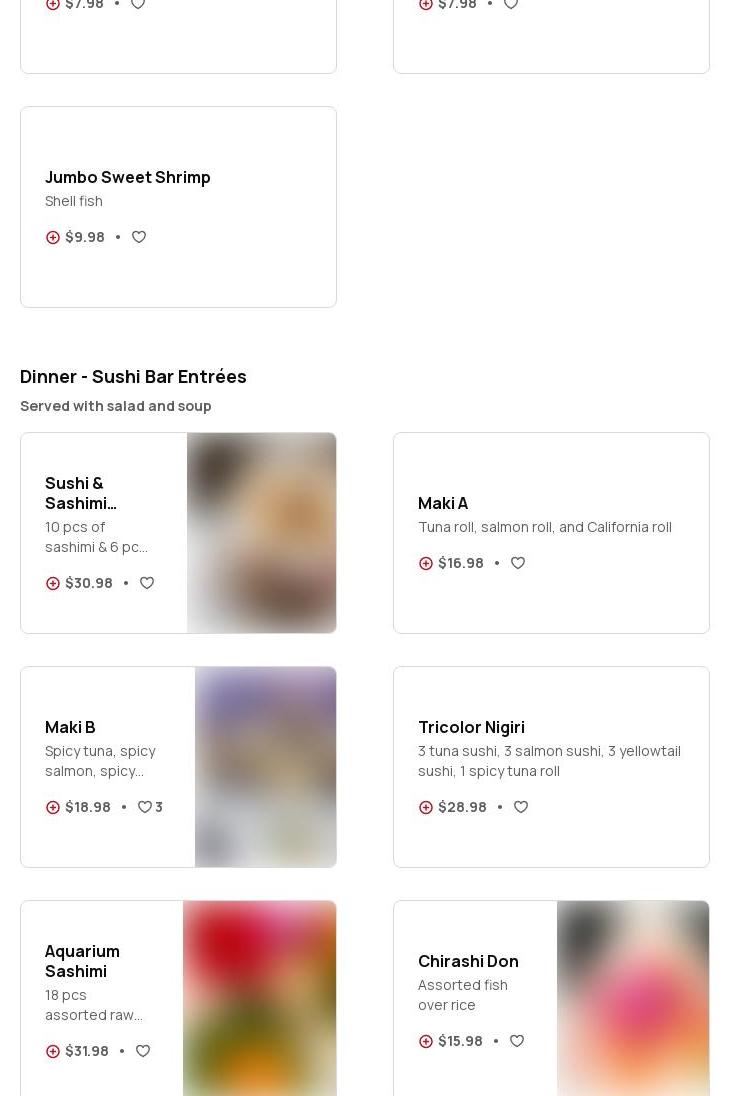Image resolution: width=750 pixels, height=1096 pixels.
Task: Like the Sushi & Sashimi entrée
Action: click(x=147, y=583)
